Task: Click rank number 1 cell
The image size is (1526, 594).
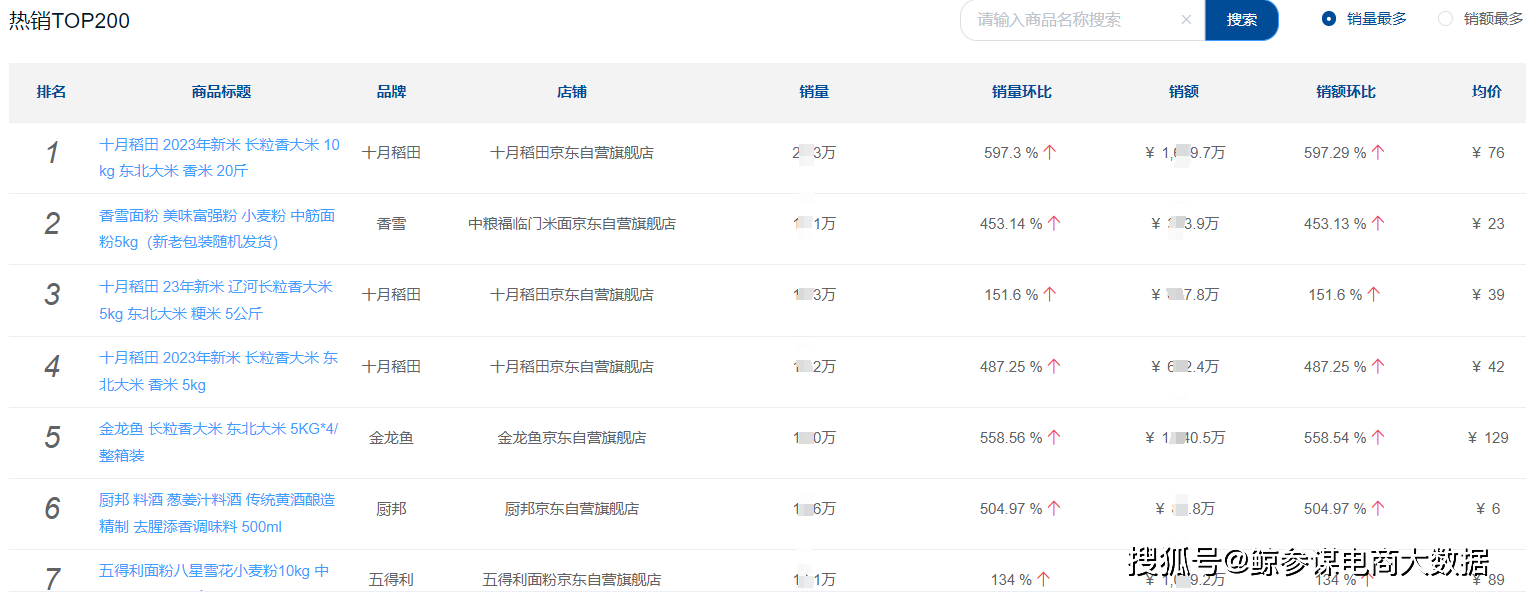Action: 52,153
